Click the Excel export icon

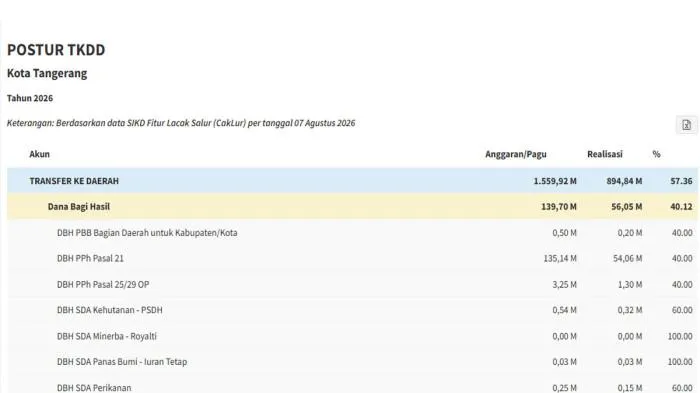pyautogui.click(x=687, y=125)
